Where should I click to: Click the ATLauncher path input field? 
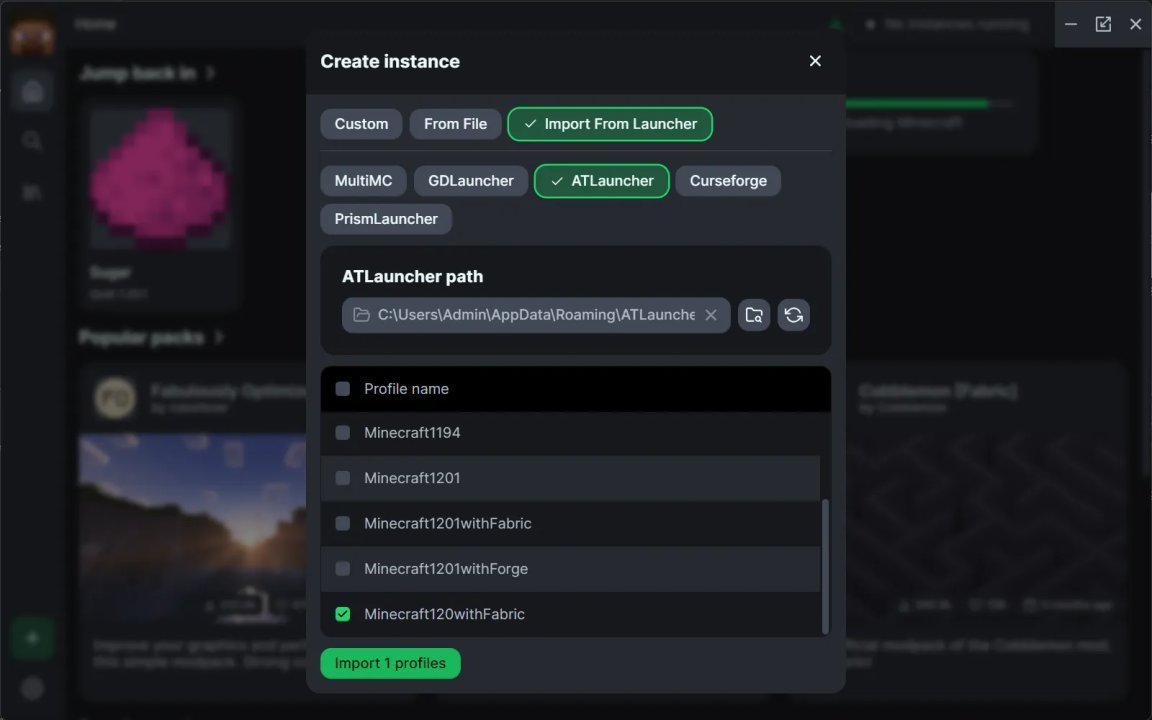[530, 314]
